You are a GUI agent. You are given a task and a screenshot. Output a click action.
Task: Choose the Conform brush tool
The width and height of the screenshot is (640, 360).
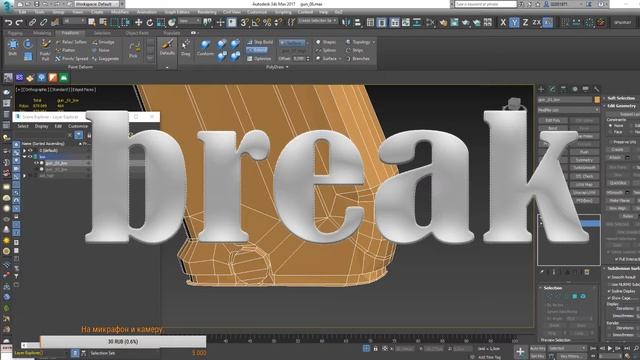(x=205, y=48)
